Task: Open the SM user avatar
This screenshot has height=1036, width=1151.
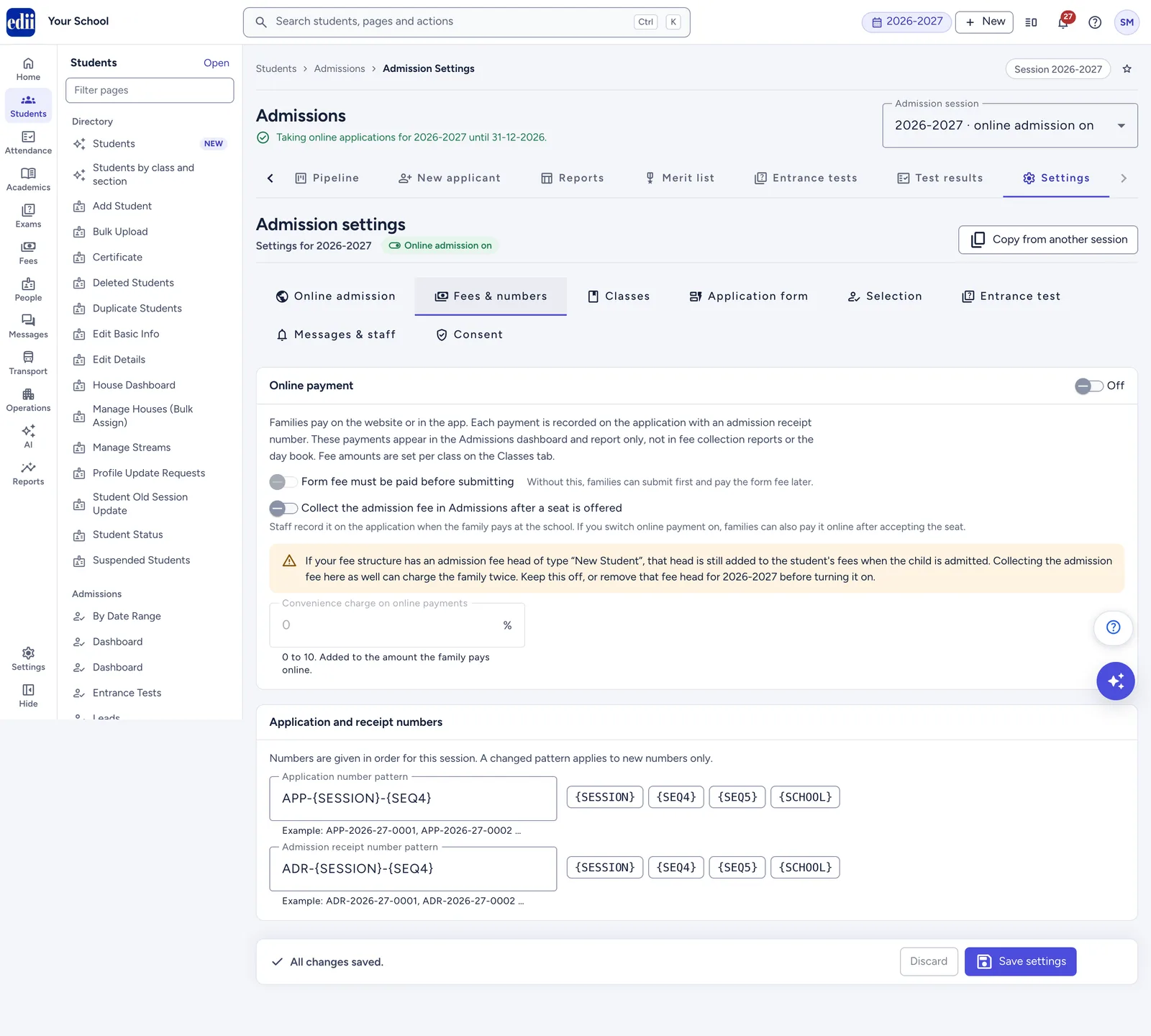Action: coord(1127,22)
